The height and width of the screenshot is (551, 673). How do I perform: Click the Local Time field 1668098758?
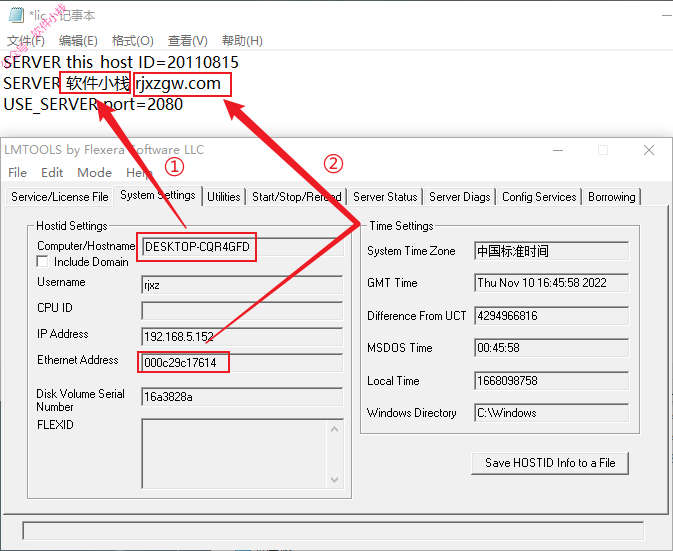552,381
